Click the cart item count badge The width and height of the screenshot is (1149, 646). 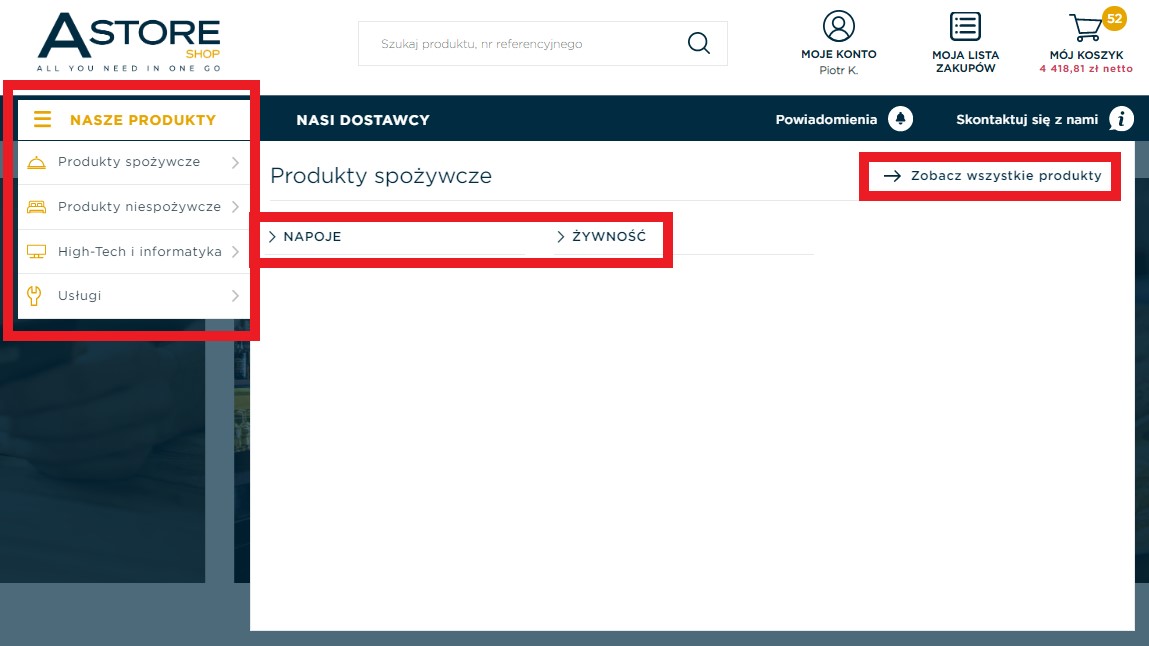[x=1114, y=19]
